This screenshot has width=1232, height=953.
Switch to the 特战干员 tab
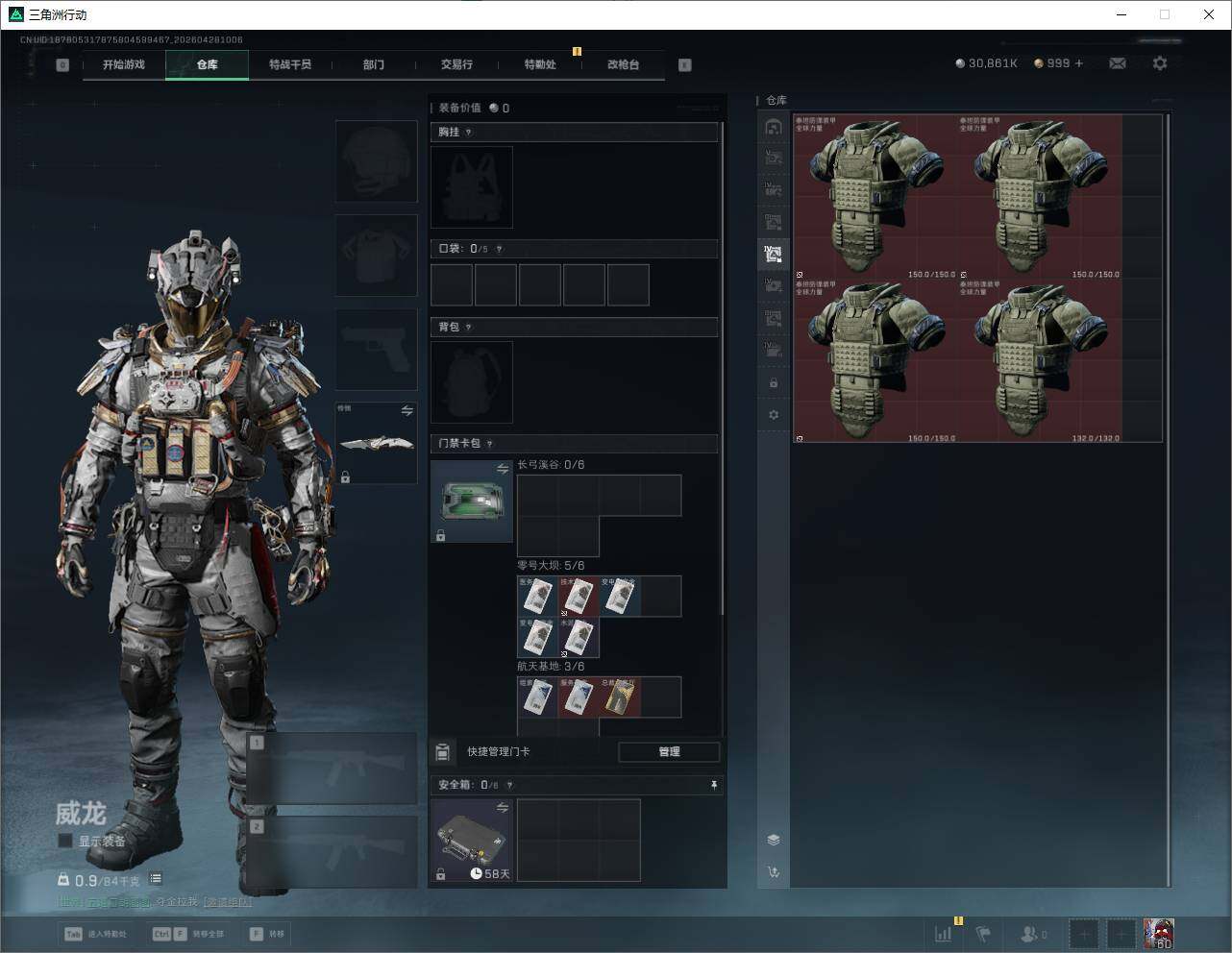(x=290, y=64)
